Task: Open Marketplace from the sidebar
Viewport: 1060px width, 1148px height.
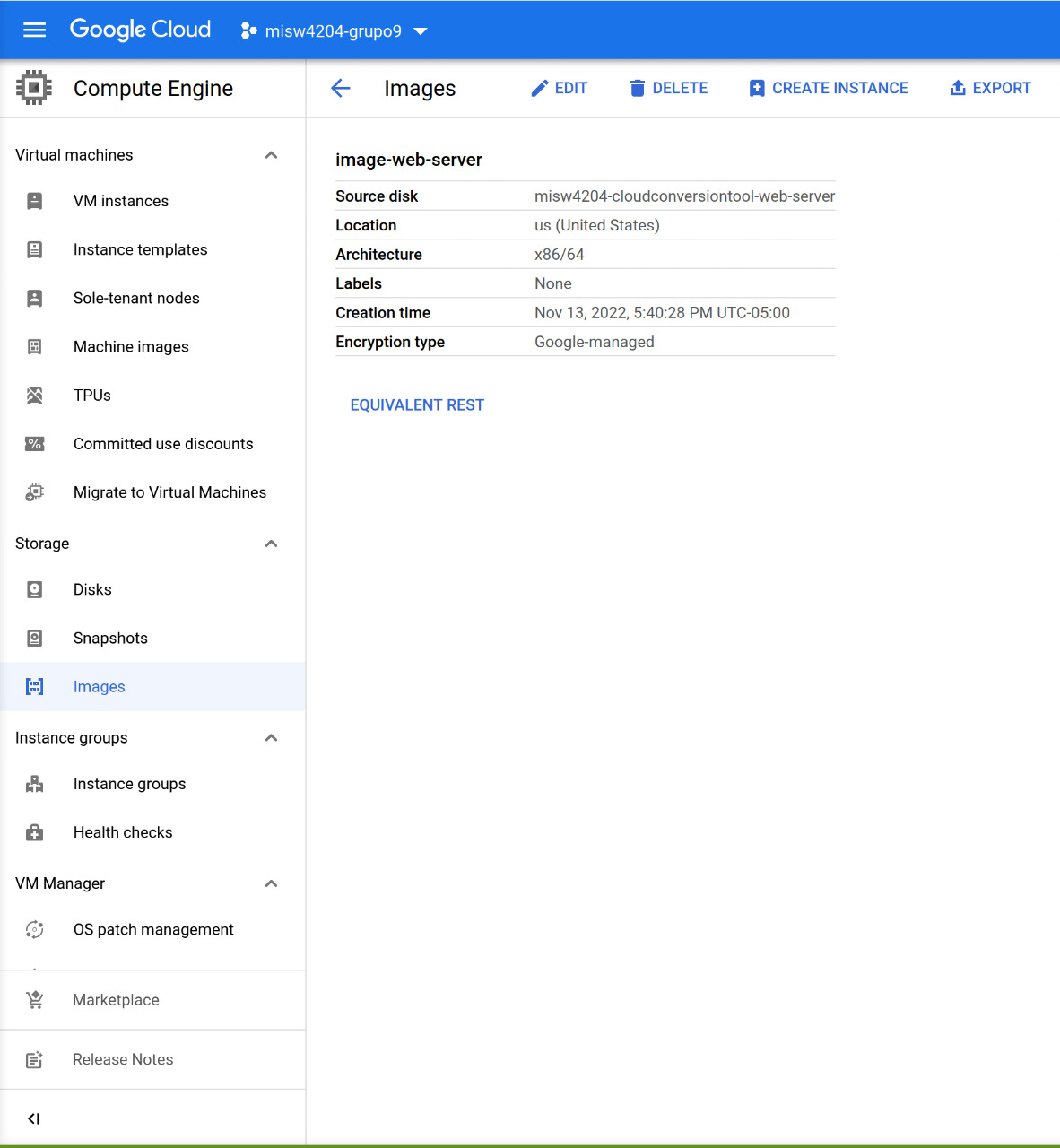Action: (116, 999)
